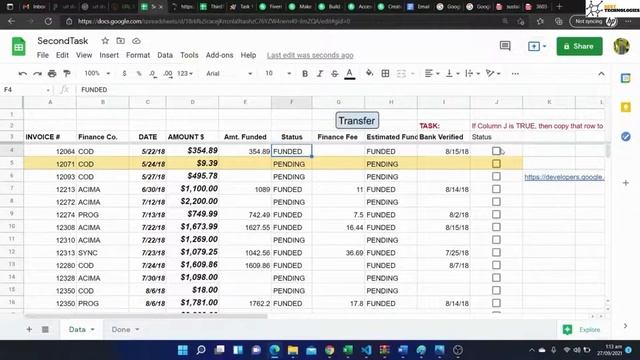Open the Google Sheets home icon

pos(18,46)
